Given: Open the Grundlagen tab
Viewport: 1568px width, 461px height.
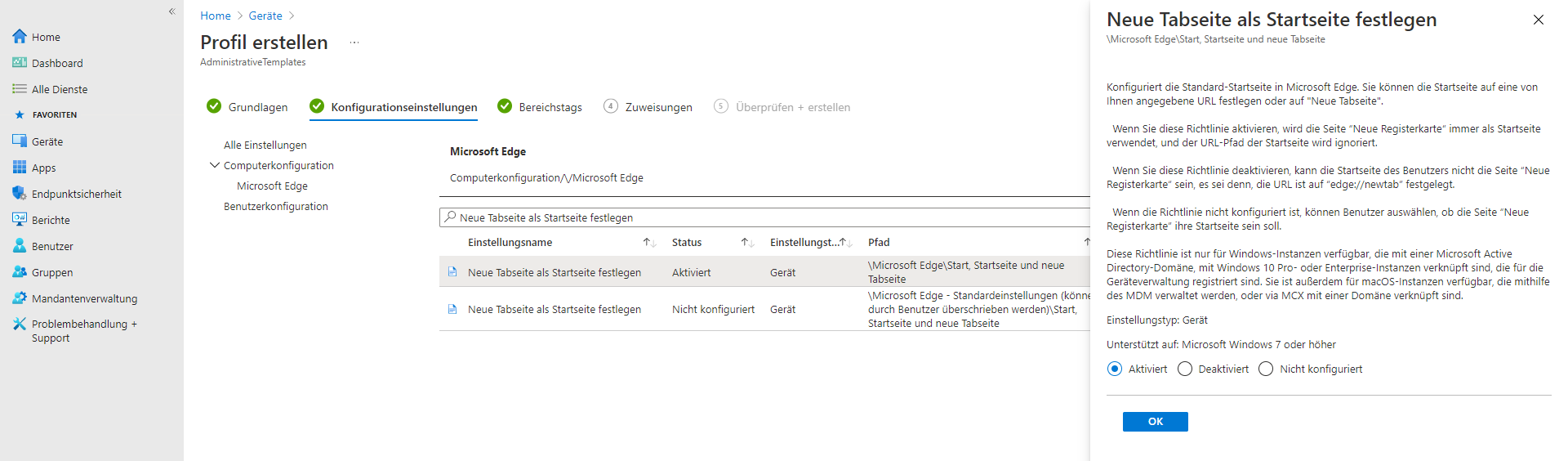Looking at the screenshot, I should point(258,107).
